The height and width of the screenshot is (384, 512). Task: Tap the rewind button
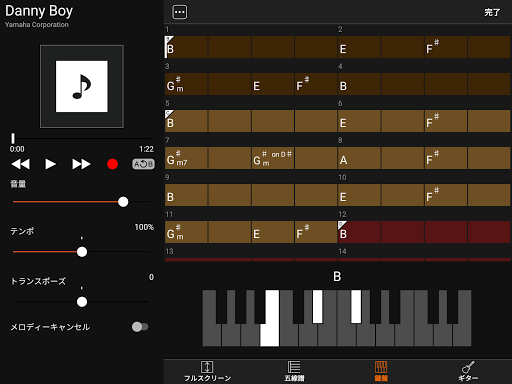(x=21, y=164)
